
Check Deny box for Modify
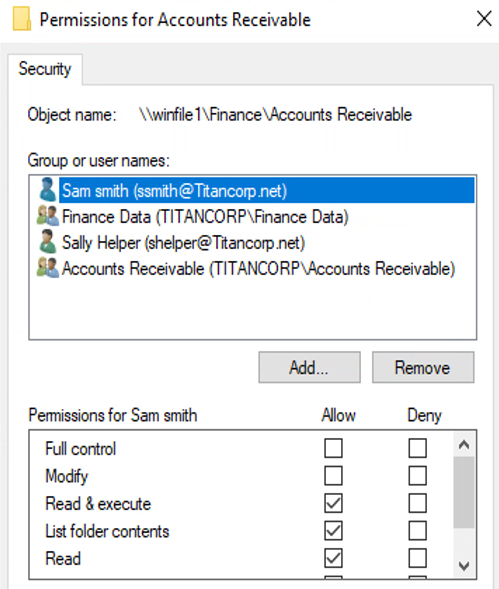pyautogui.click(x=417, y=476)
